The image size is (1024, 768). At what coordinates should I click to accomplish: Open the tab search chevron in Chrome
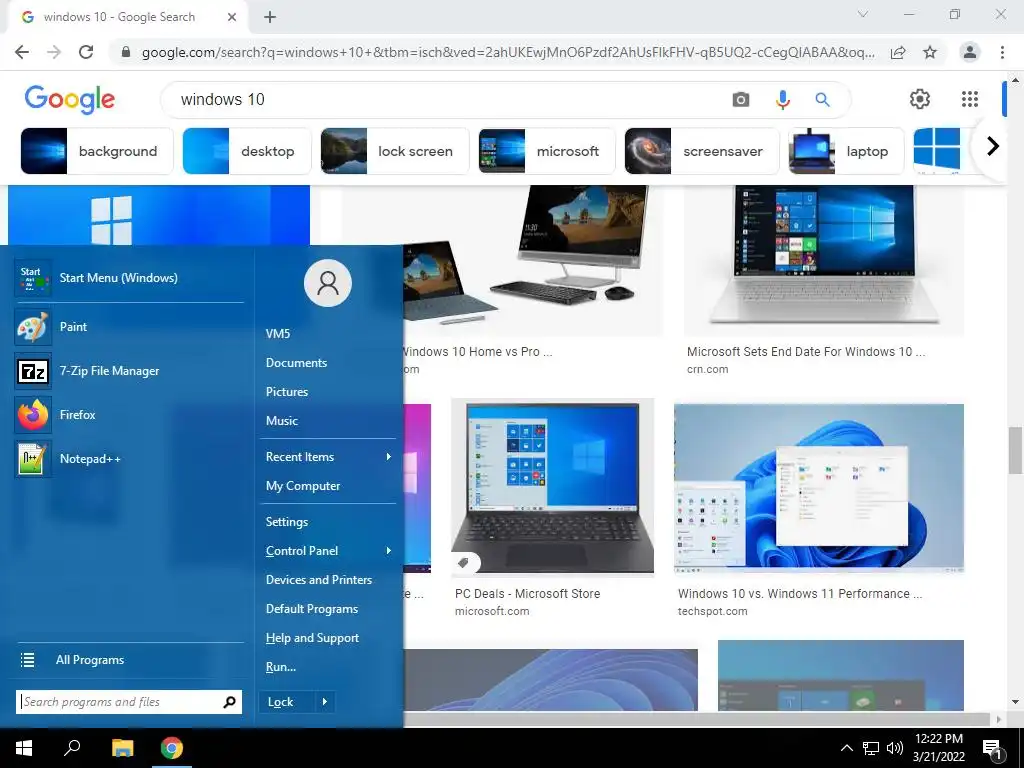point(863,14)
